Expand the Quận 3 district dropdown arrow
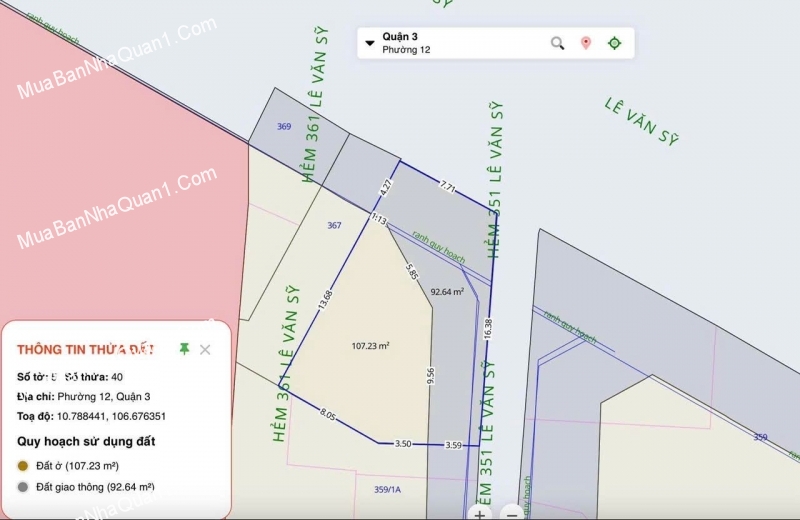Image resolution: width=800 pixels, height=520 pixels. (x=370, y=43)
